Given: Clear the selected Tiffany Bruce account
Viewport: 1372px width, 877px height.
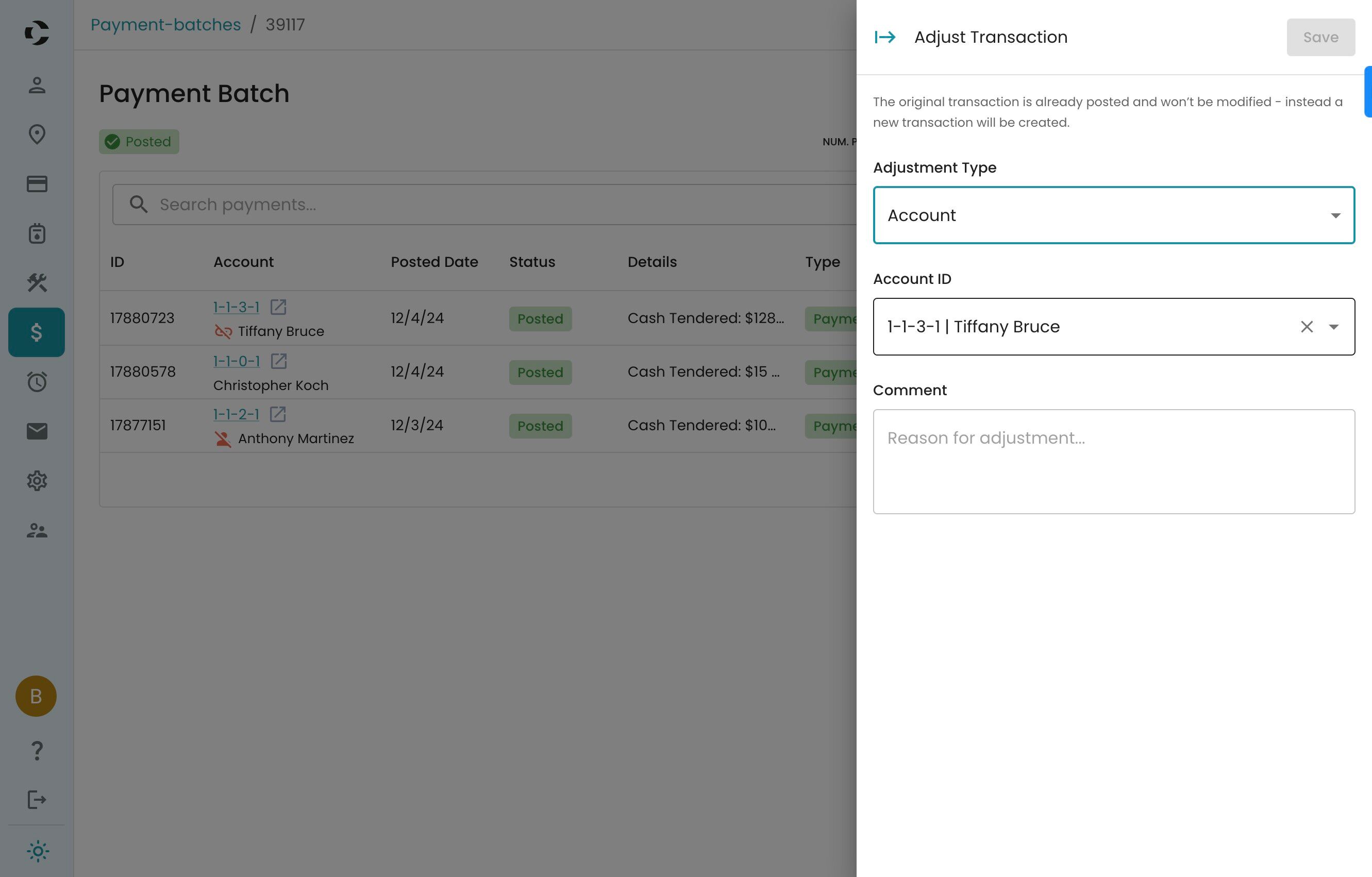Looking at the screenshot, I should 1307,327.
